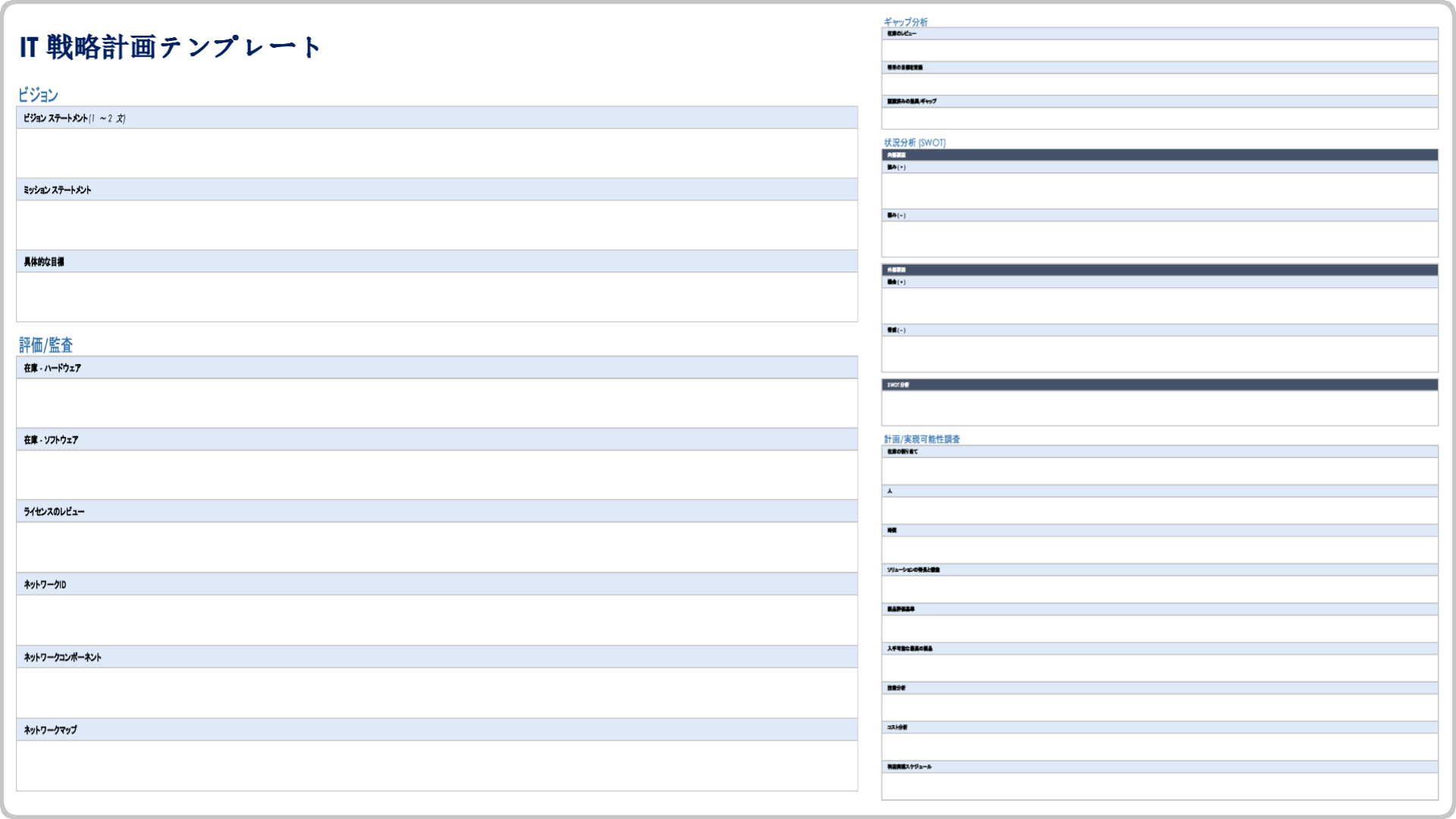Click the '人' header row
The width and height of the screenshot is (1456, 819).
click(1159, 491)
